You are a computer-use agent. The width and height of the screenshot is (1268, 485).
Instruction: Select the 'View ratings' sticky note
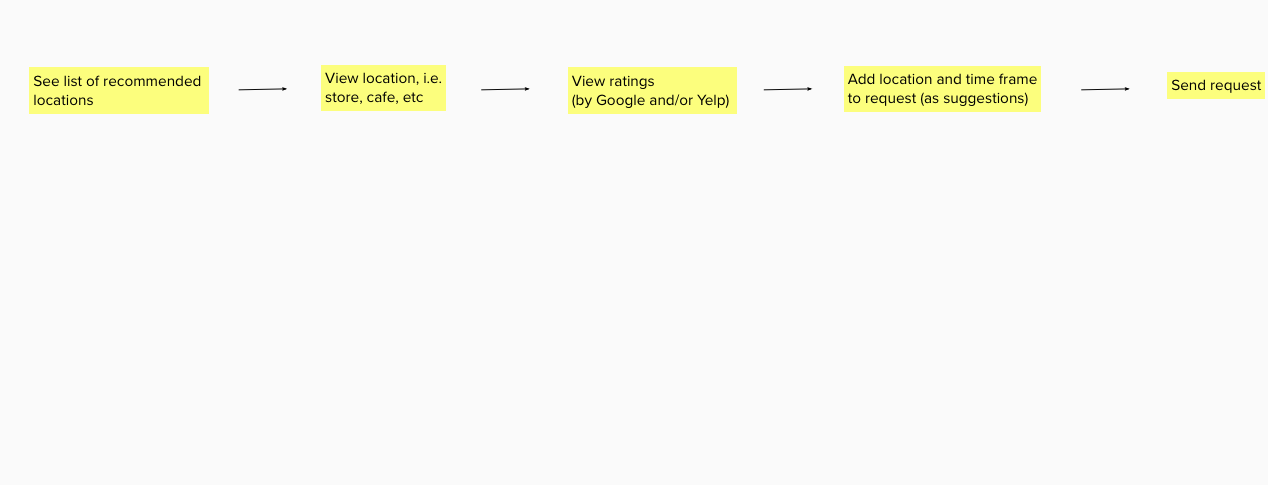652,90
